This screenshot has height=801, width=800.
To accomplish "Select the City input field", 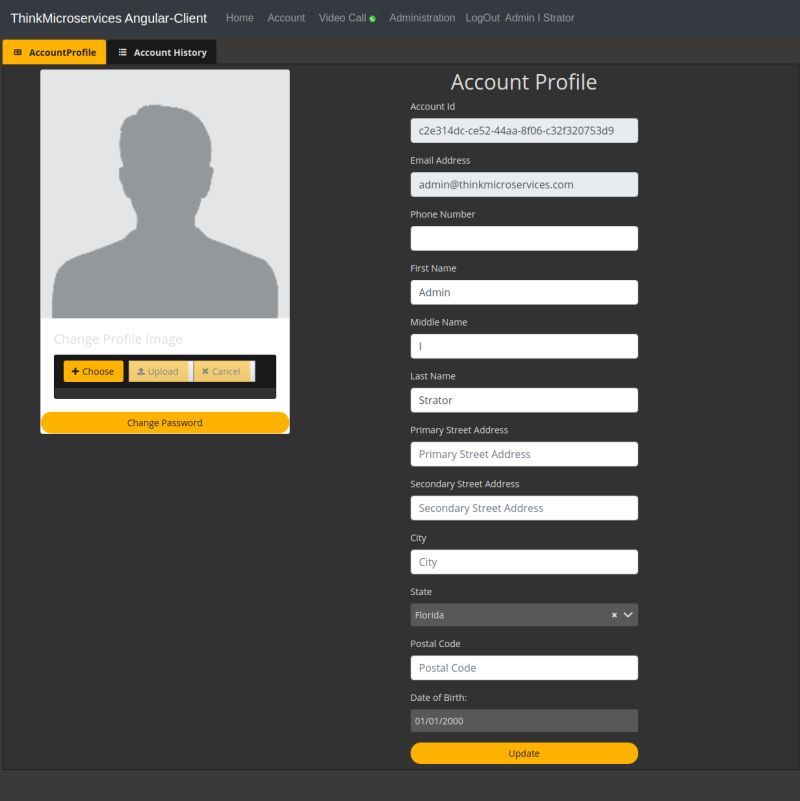I will click(x=524, y=561).
